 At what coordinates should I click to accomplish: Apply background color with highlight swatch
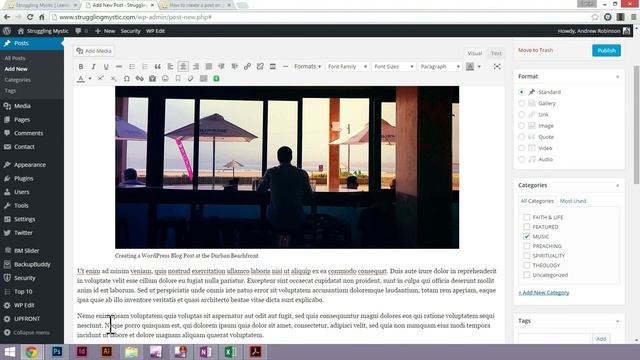pyautogui.click(x=470, y=67)
